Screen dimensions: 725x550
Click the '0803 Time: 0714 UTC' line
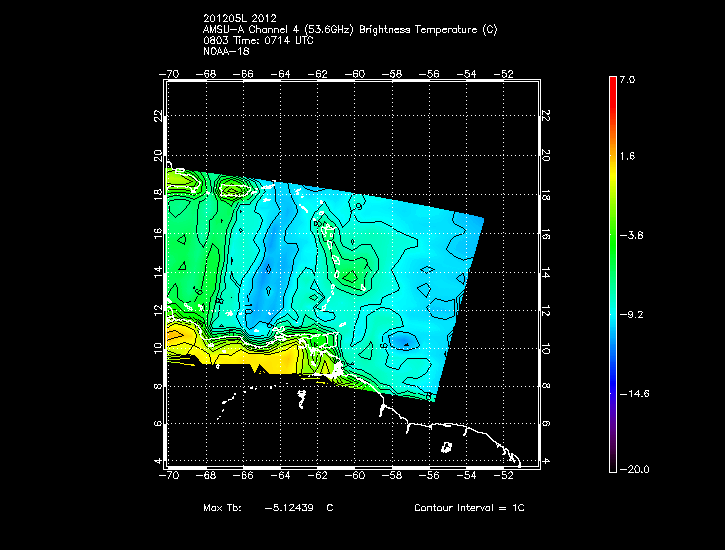click(258, 40)
